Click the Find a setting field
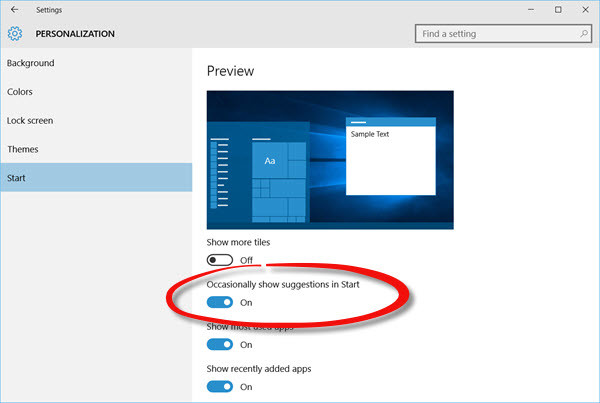600x403 pixels. point(503,34)
